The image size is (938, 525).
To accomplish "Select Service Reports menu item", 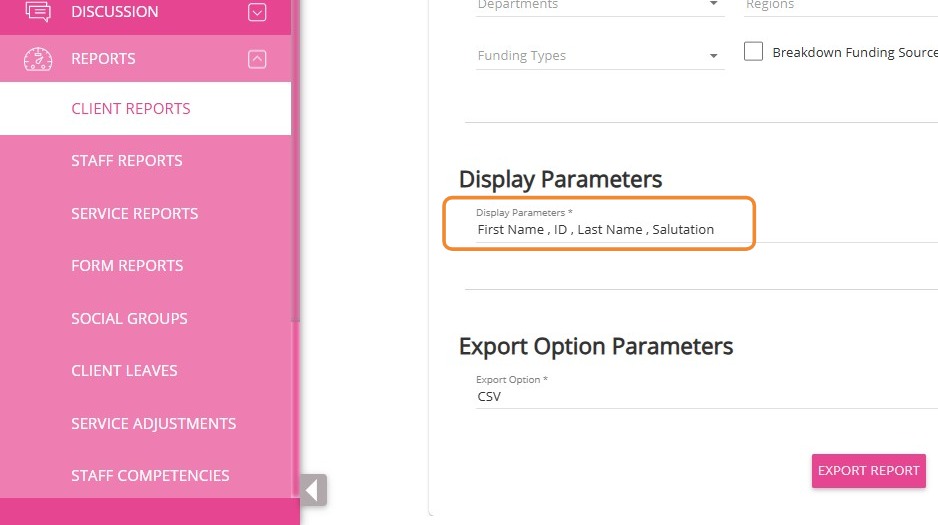I will point(135,214).
